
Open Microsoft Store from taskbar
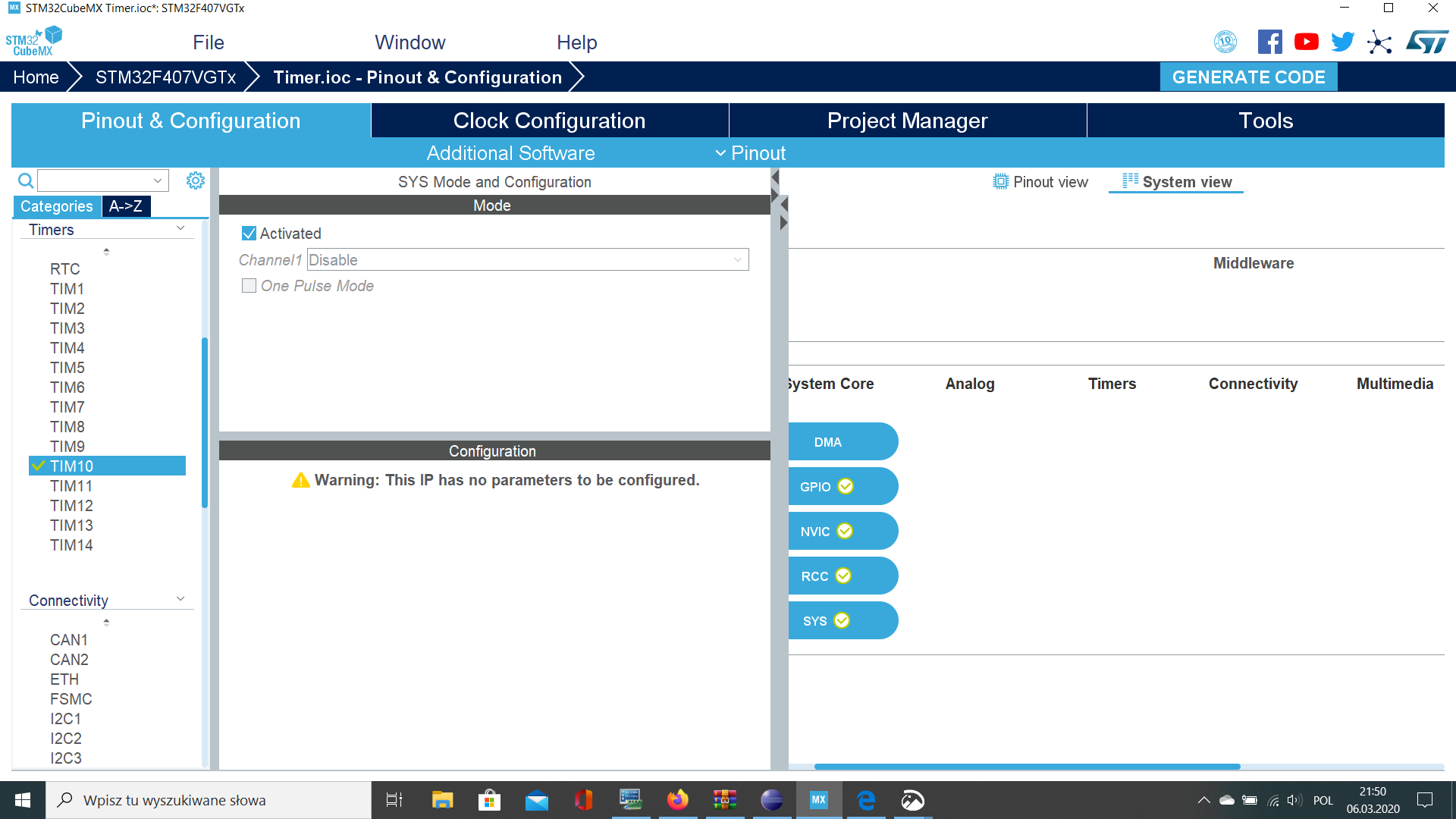[x=489, y=800]
